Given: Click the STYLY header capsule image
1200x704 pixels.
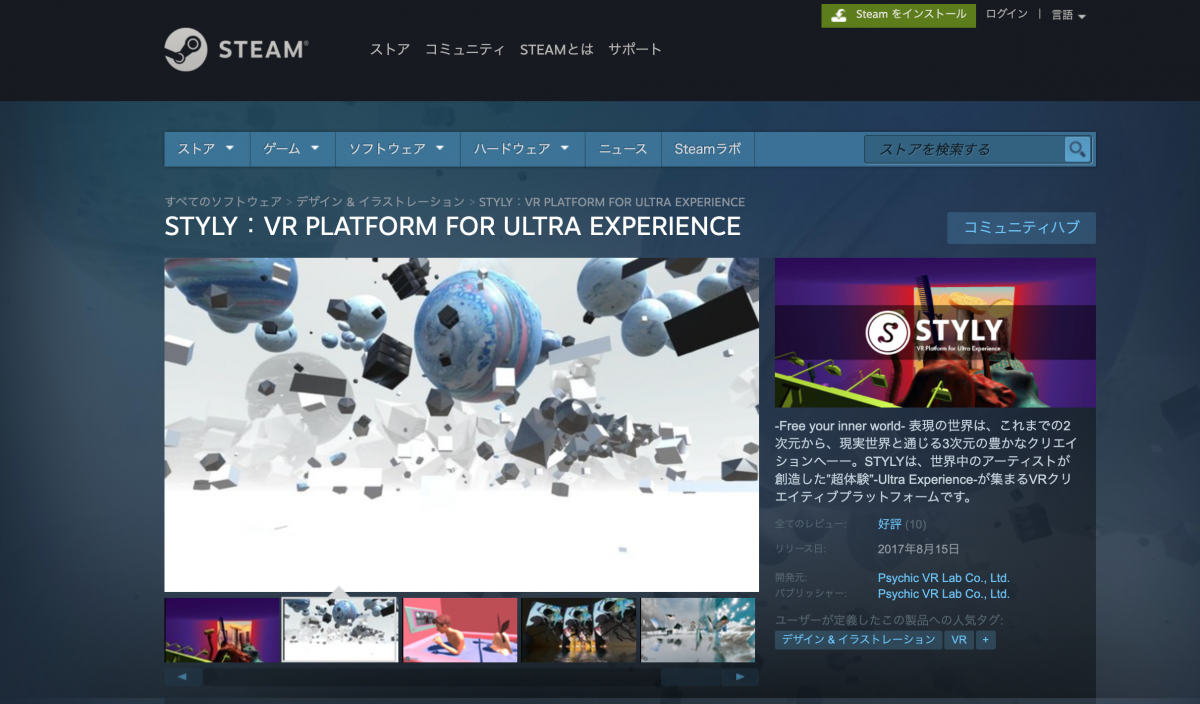Looking at the screenshot, I should pyautogui.click(x=935, y=332).
